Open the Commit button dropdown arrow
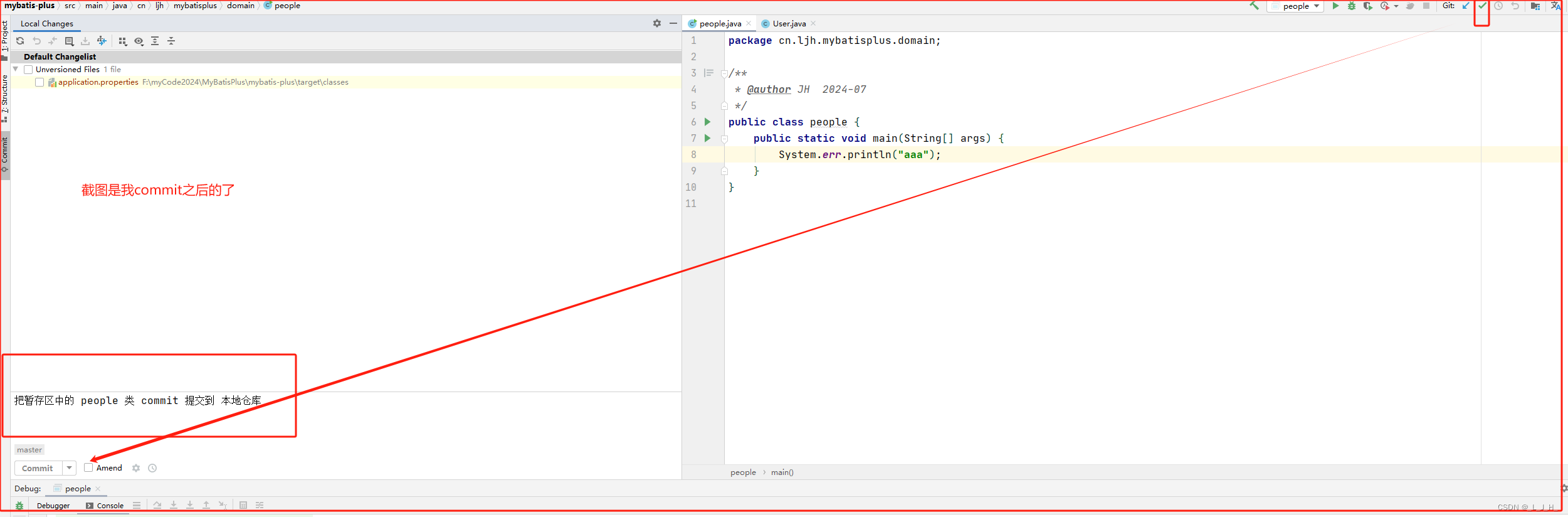This screenshot has height=517, width=1568. [x=69, y=468]
